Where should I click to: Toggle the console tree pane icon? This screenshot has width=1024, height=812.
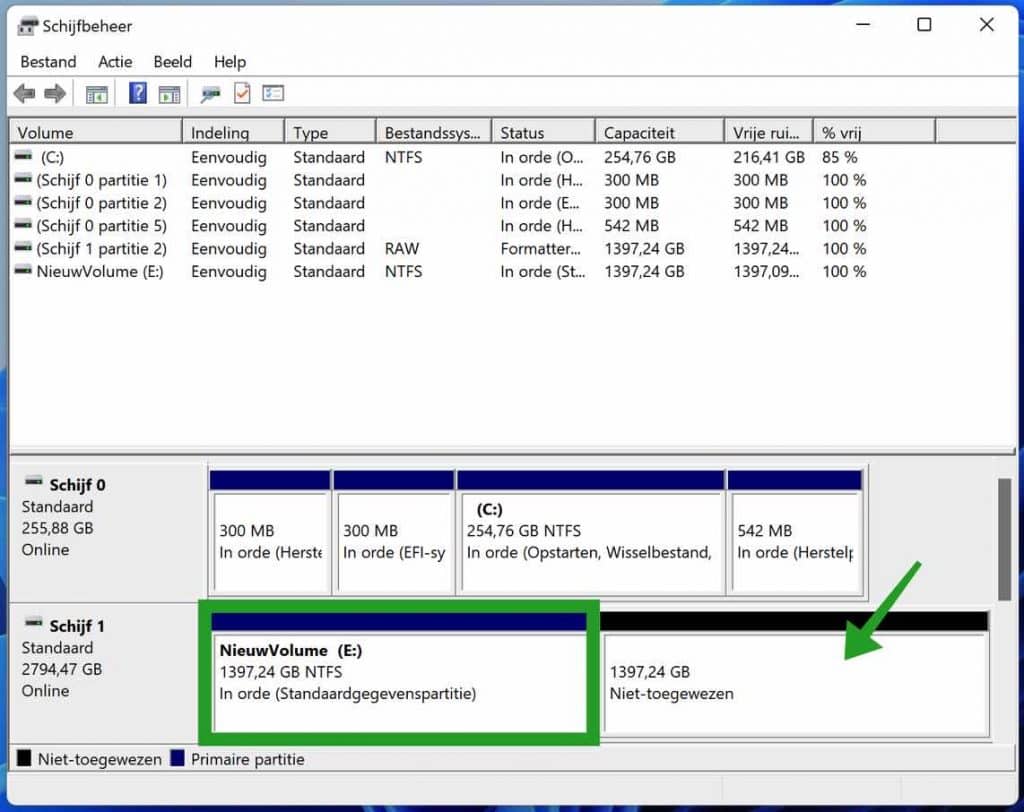tap(97, 94)
